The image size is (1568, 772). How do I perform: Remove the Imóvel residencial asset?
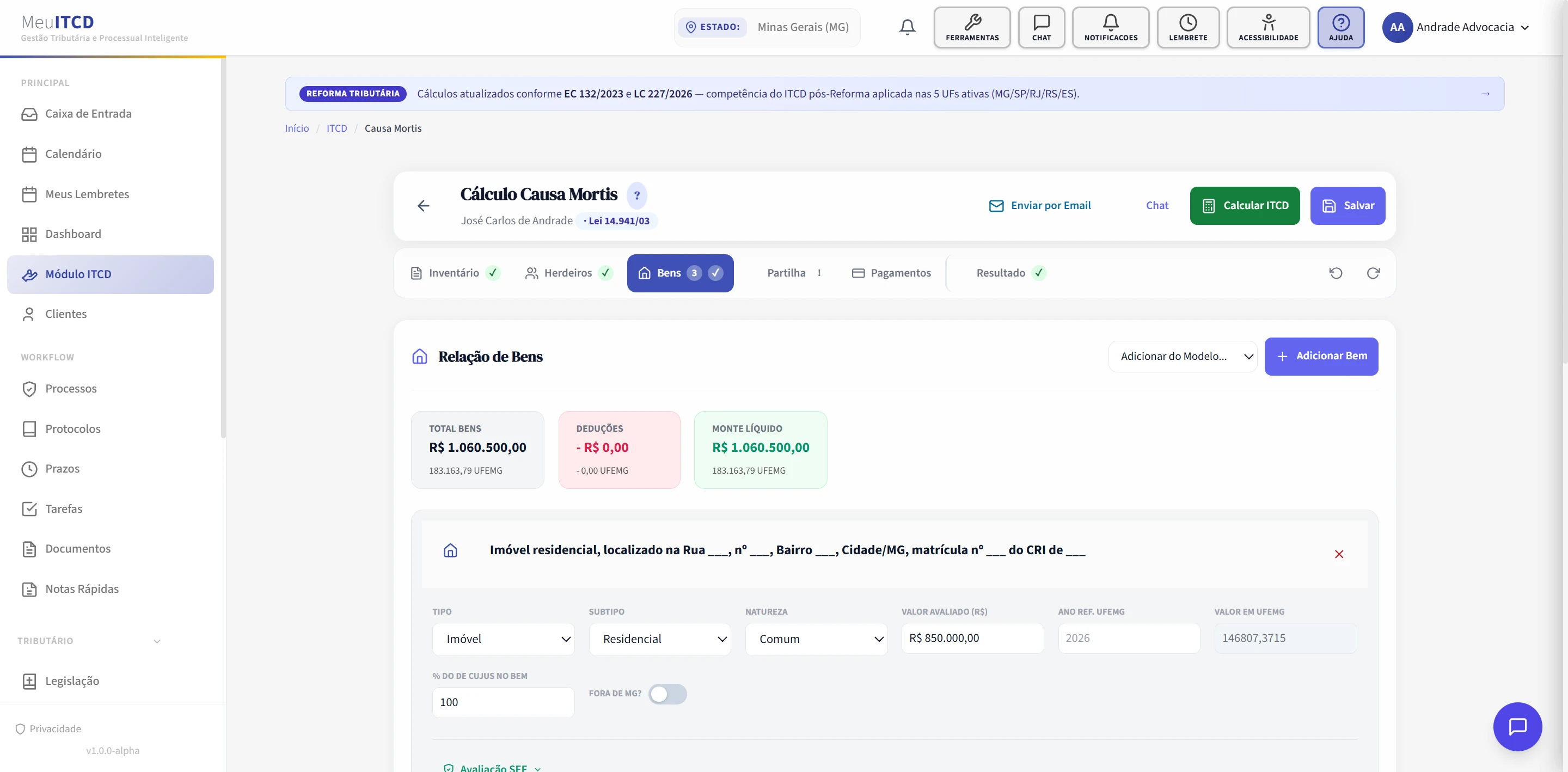(x=1339, y=554)
